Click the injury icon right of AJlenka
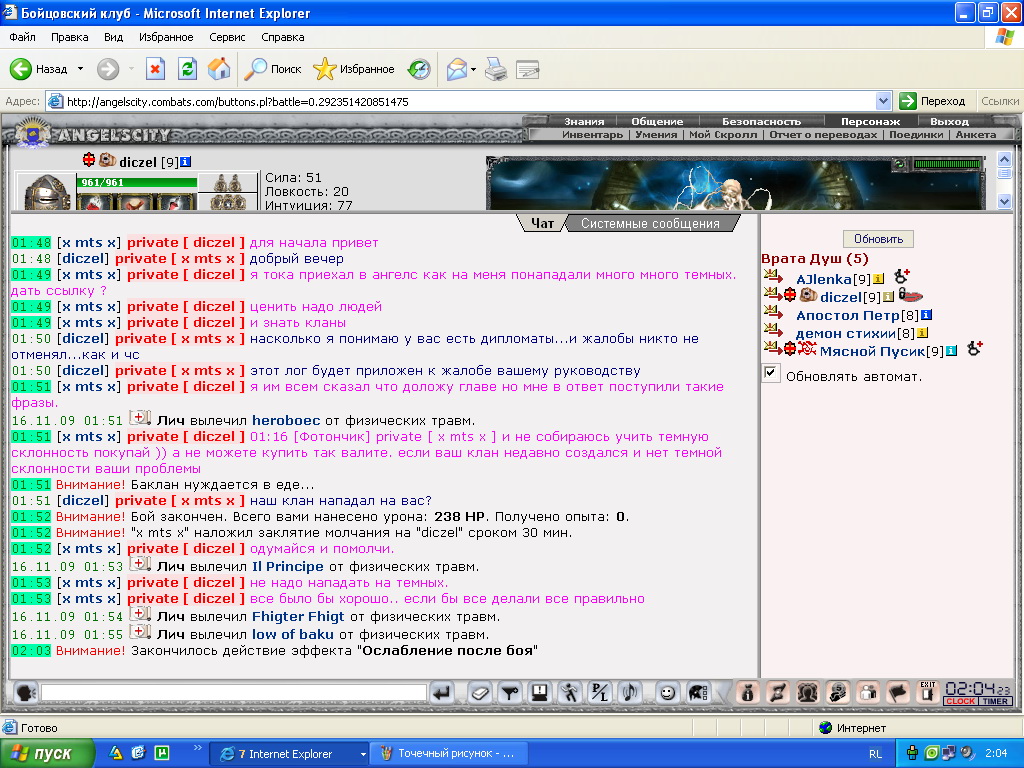This screenshot has width=1024, height=768. pyautogui.click(x=903, y=277)
